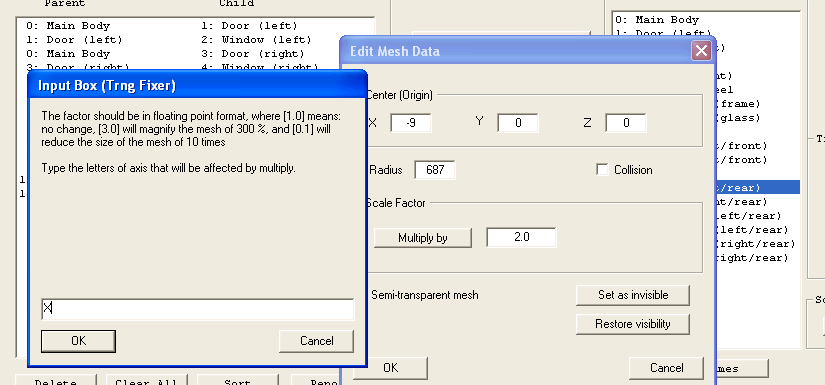Image resolution: width=825 pixels, height=385 pixels.
Task: Click the Multiply by button
Action: pos(422,238)
